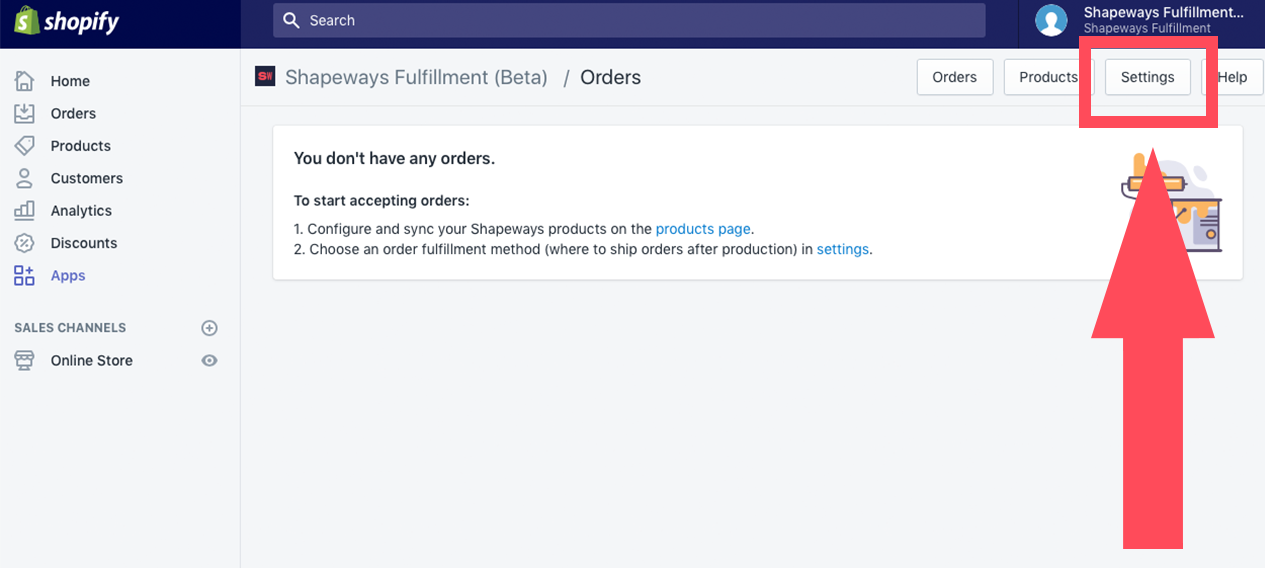Open the Shapeways Fulfillment account menu
This screenshot has width=1265, height=568.
click(1141, 20)
